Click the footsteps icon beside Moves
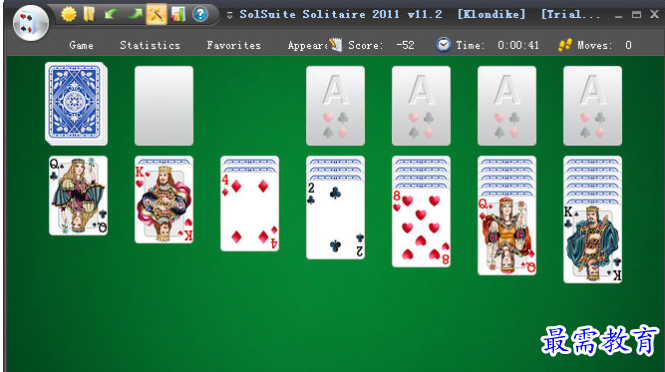Screen dimensions: 665x372 (565, 45)
